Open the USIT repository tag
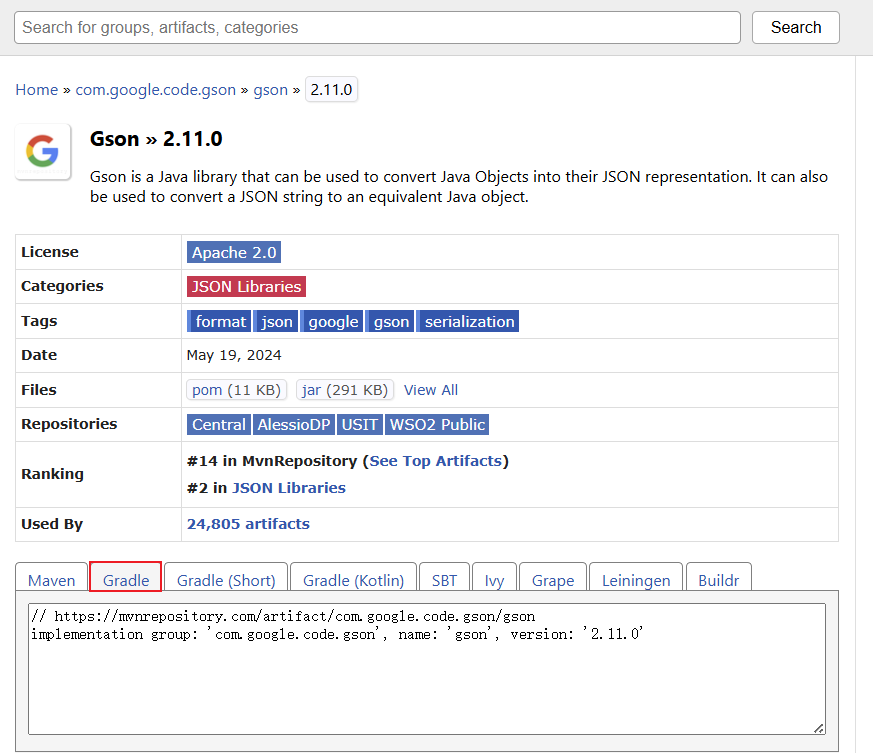Screen dimensions: 873x753 pos(360,424)
